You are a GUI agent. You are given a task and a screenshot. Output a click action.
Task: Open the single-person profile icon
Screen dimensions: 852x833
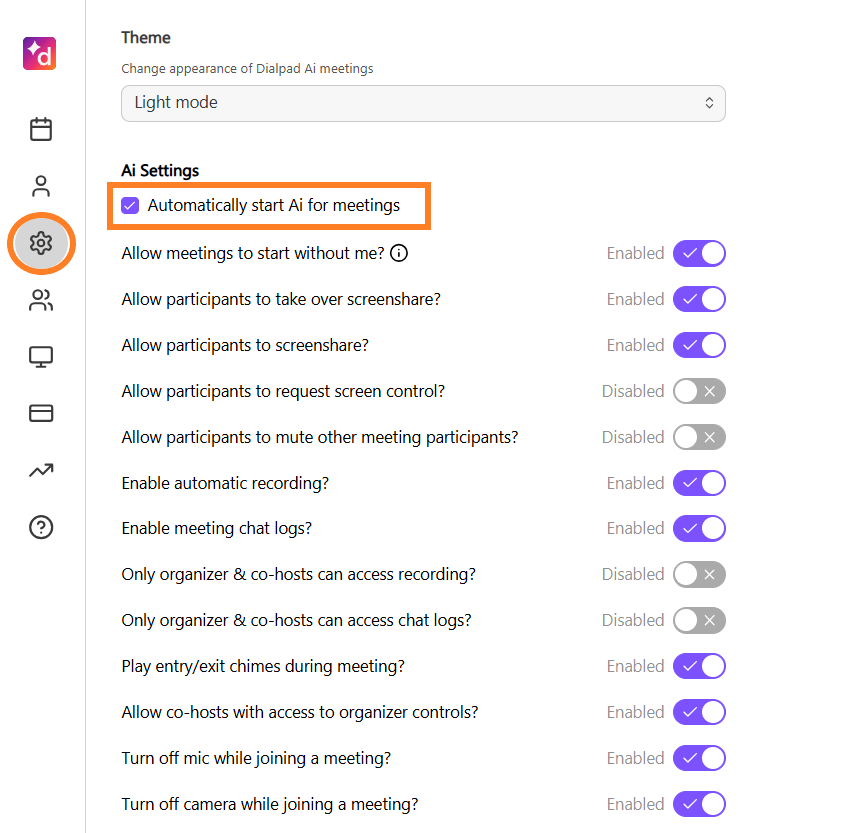click(41, 186)
